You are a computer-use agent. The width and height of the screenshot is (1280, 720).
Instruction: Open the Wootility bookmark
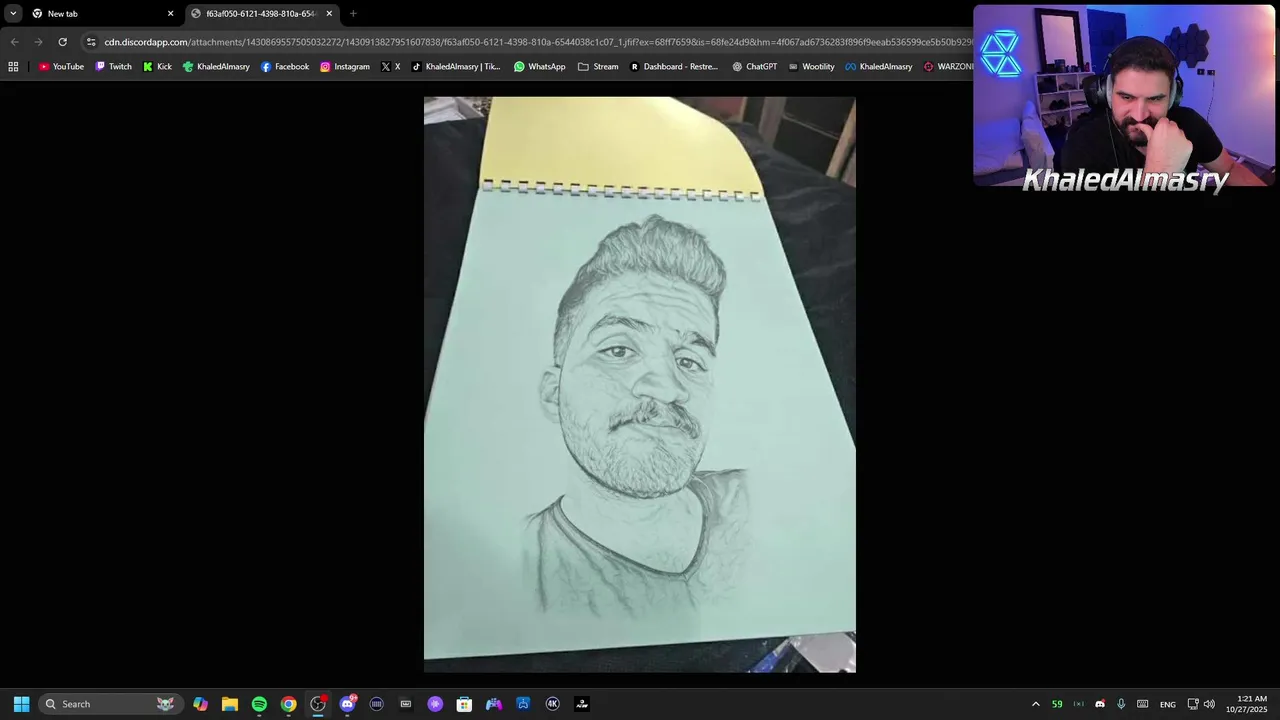[x=811, y=67]
